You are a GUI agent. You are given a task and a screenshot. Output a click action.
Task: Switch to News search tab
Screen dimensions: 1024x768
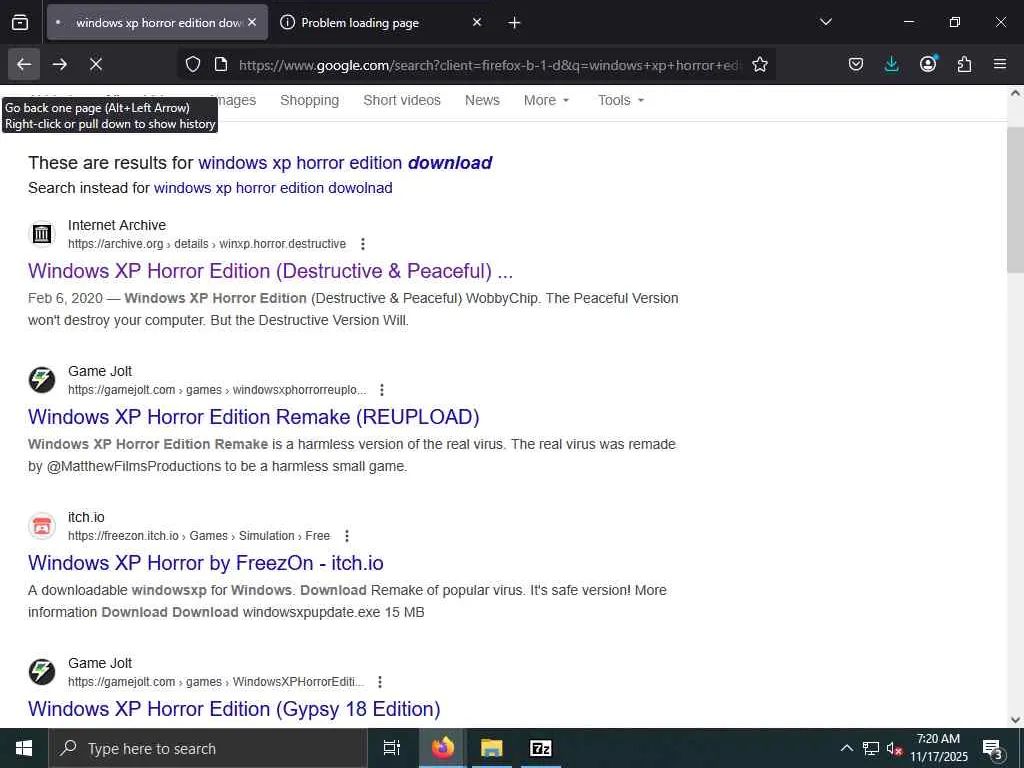pos(482,100)
